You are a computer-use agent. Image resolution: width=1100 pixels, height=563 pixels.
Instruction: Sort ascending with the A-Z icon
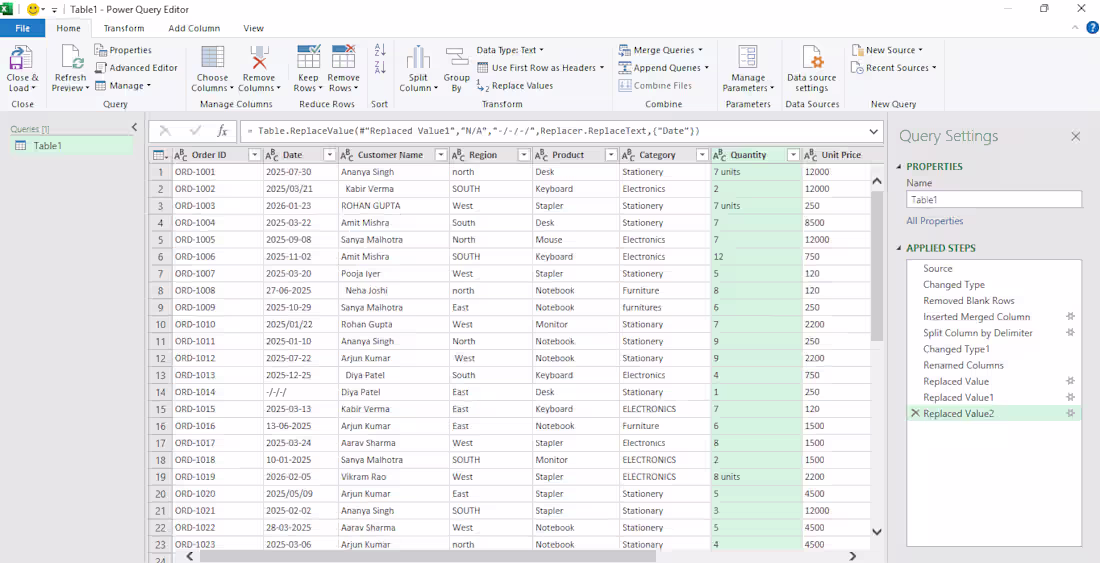pyautogui.click(x=380, y=50)
